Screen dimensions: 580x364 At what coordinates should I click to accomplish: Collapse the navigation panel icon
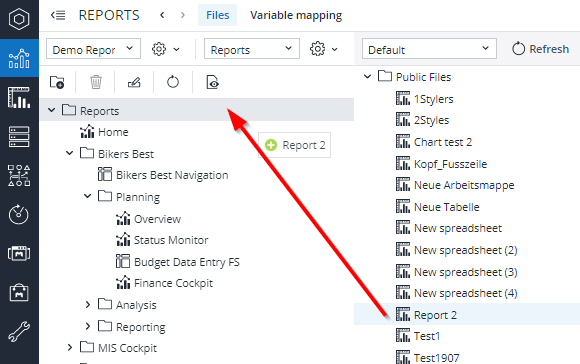coord(58,15)
